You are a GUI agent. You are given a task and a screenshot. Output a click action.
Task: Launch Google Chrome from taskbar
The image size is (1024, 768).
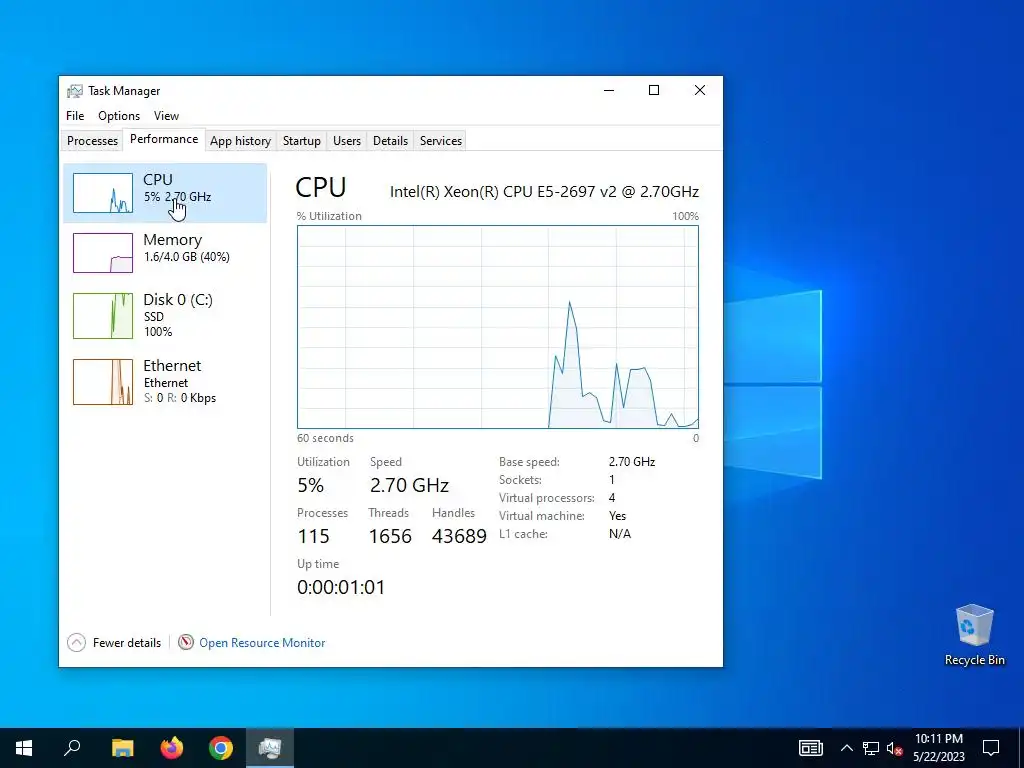[x=221, y=748]
